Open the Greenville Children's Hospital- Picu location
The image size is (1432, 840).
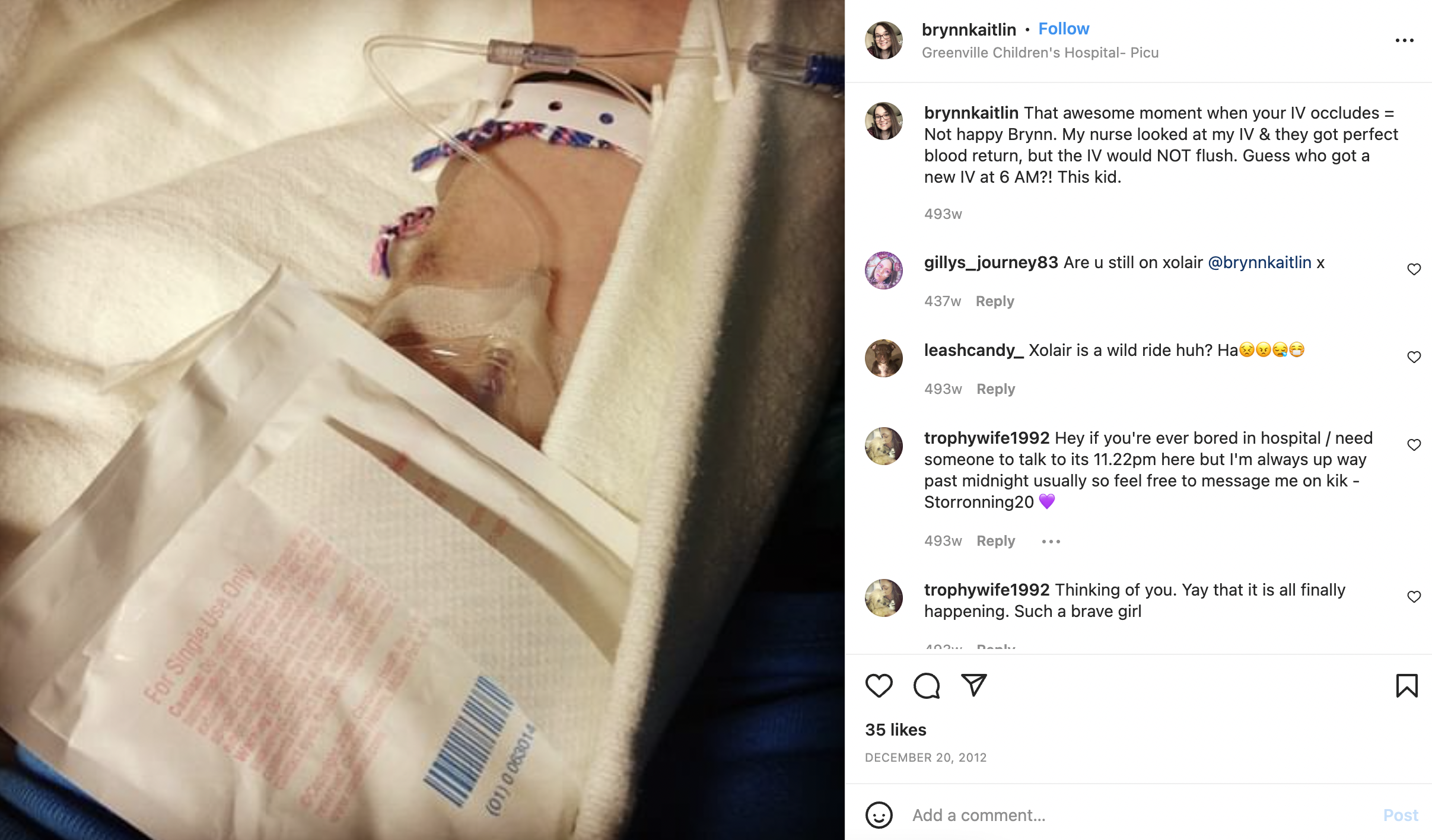tap(1040, 53)
